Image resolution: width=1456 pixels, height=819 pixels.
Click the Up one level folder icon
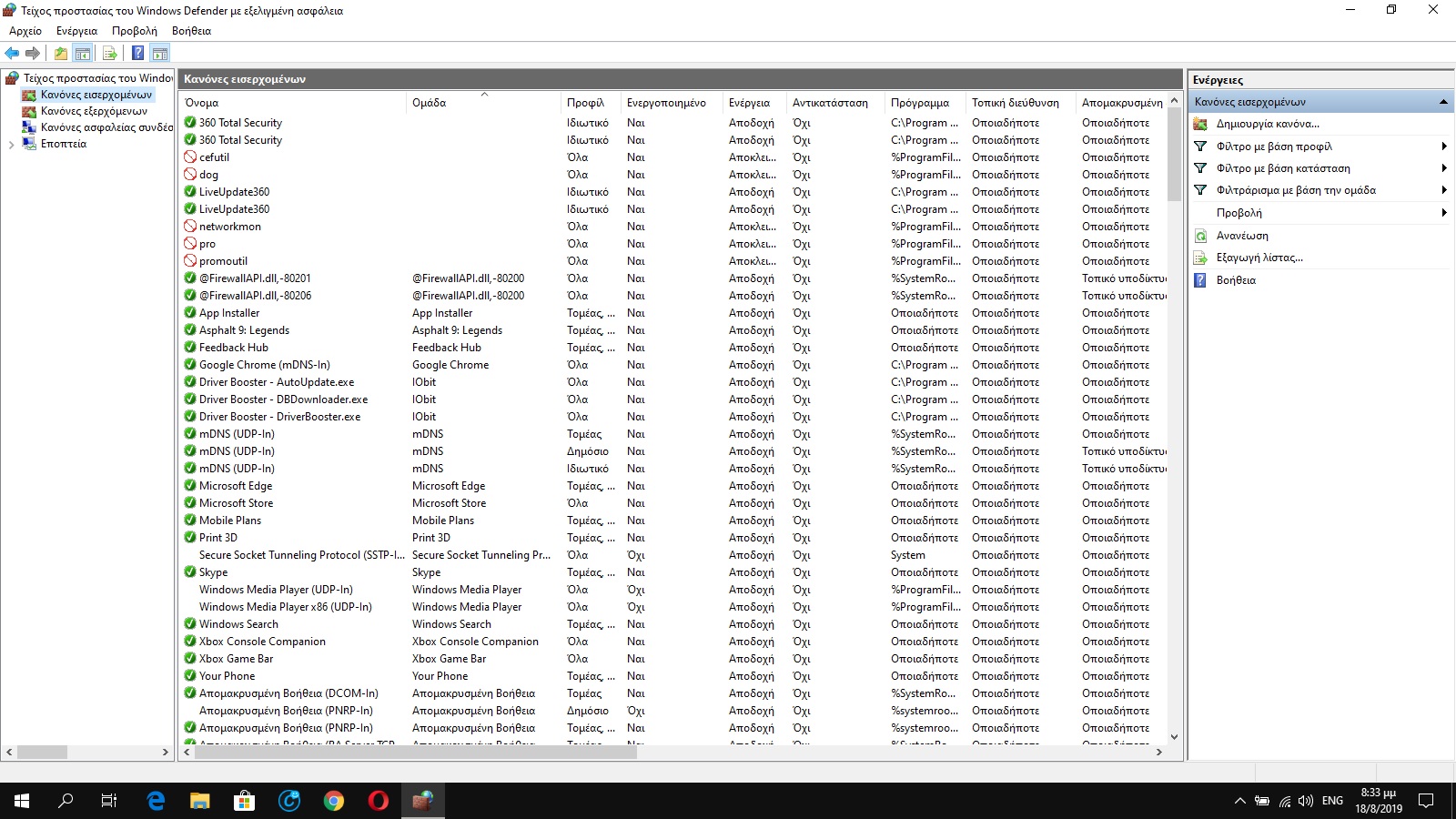[60, 54]
